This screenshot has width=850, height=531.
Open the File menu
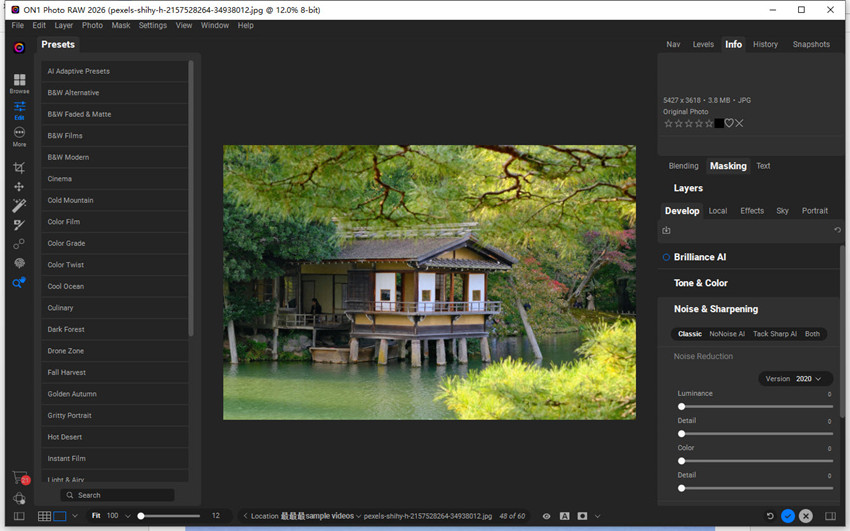[x=17, y=25]
